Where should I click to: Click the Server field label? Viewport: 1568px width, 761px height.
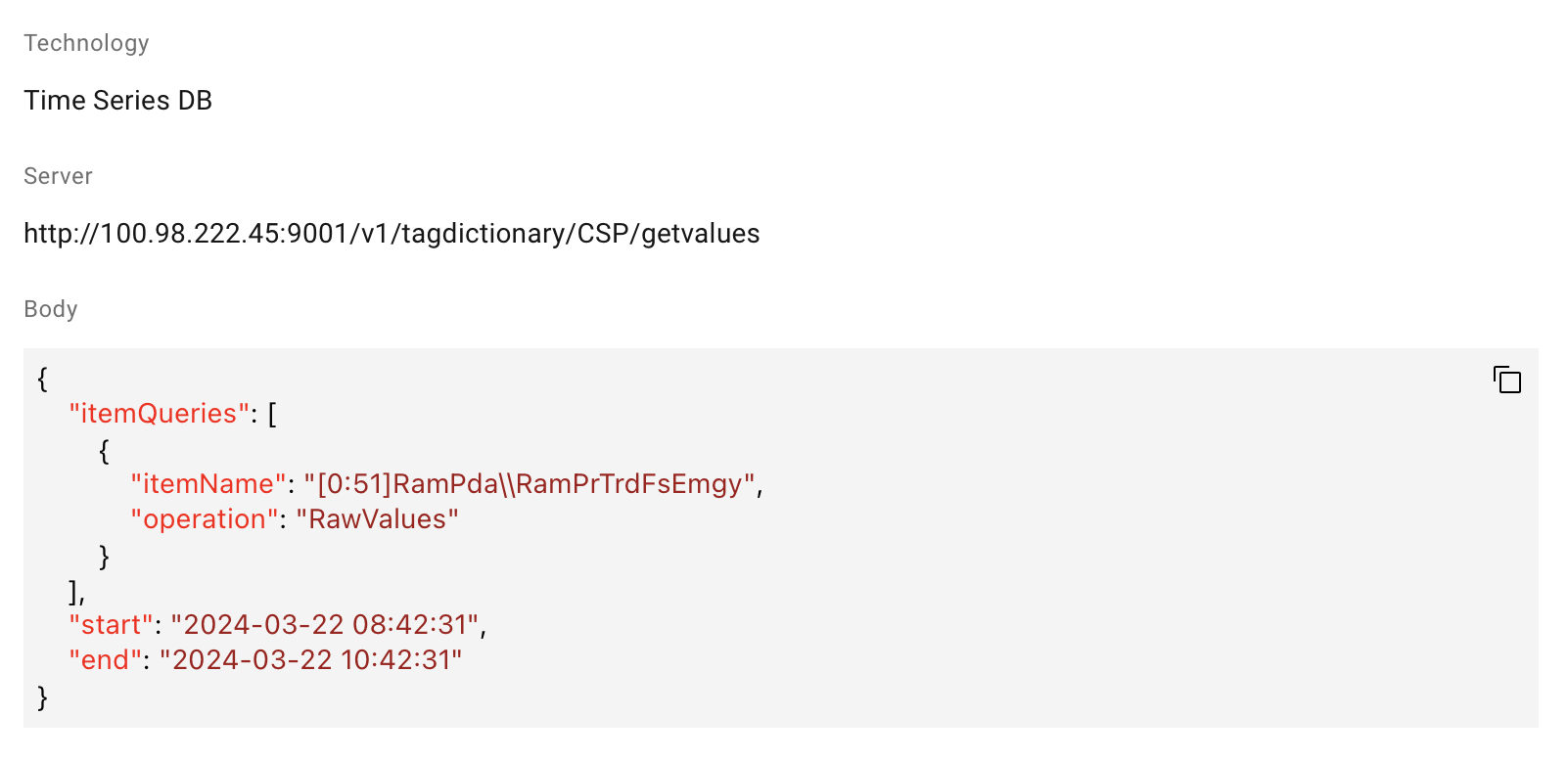click(58, 176)
